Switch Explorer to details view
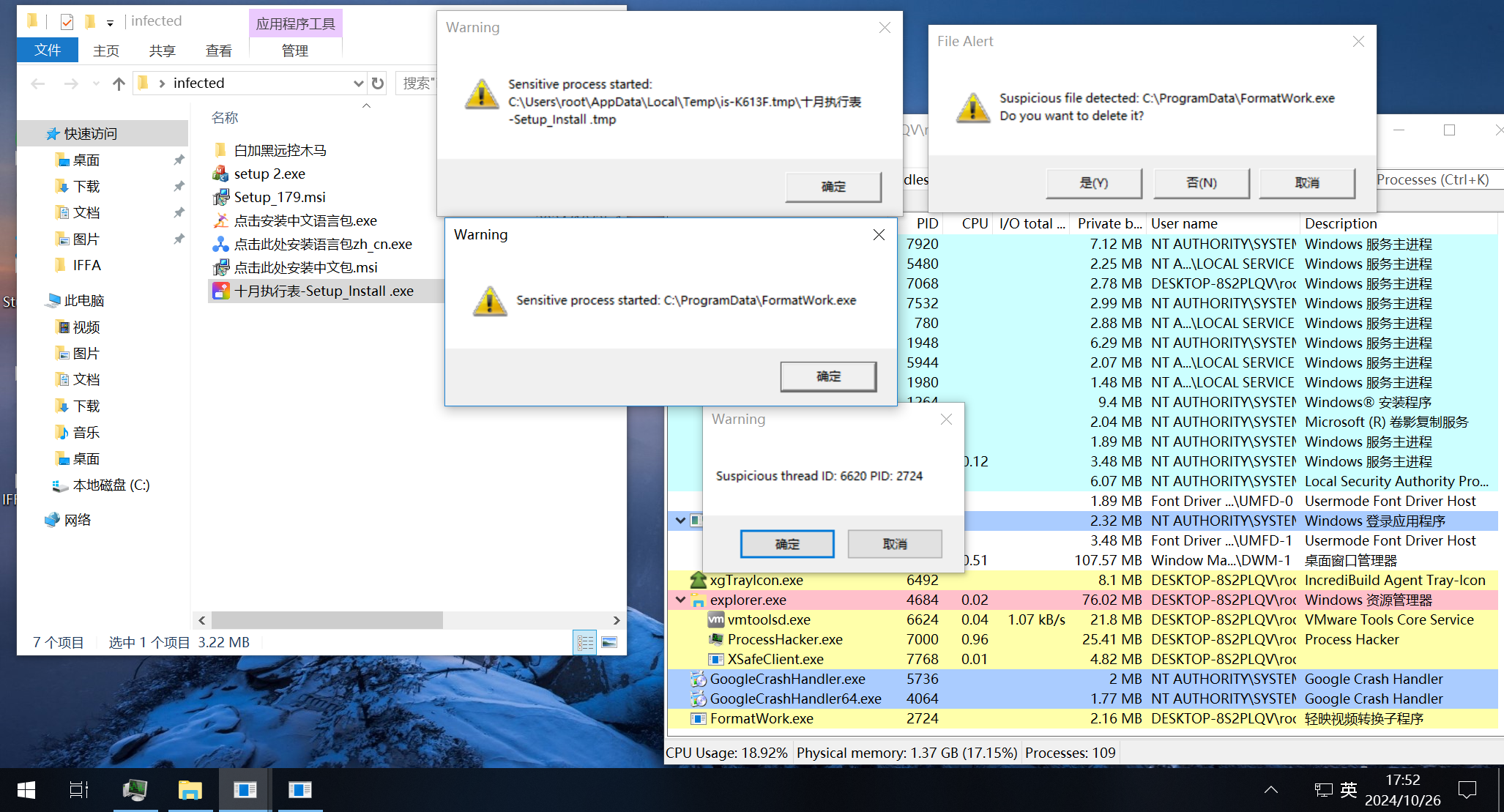This screenshot has height=812, width=1504. click(x=585, y=642)
